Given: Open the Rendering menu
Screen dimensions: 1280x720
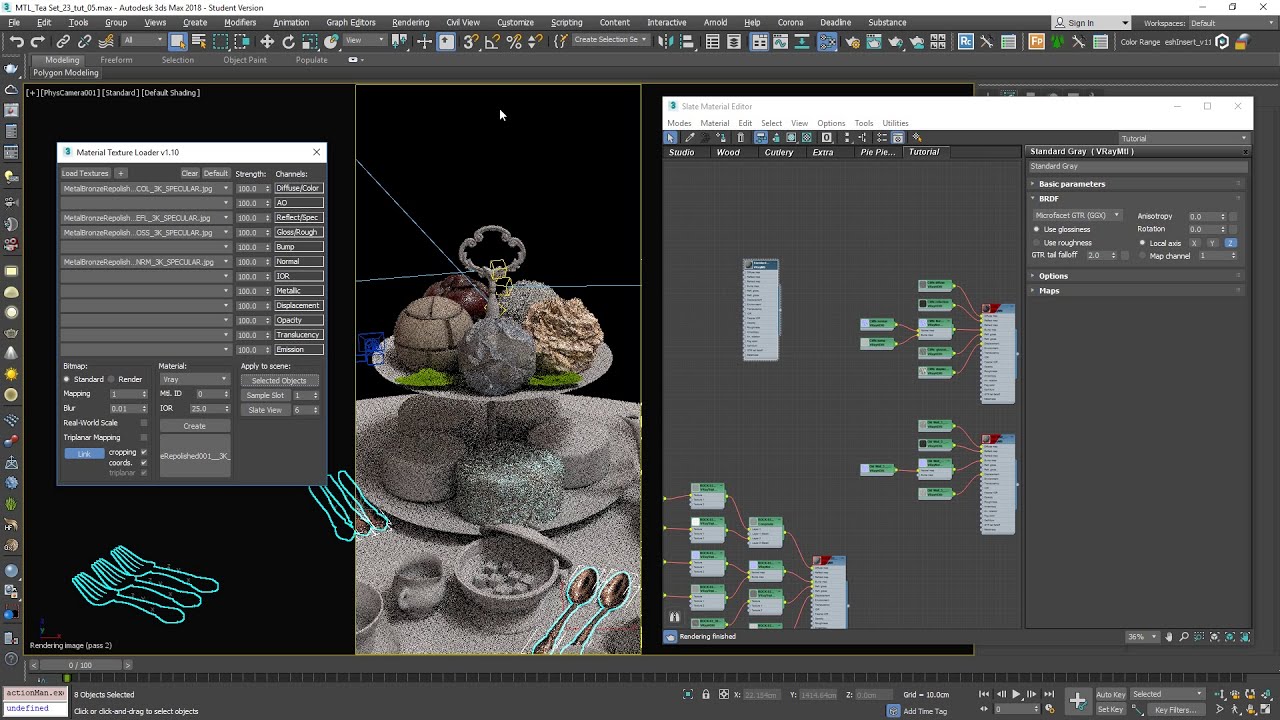Looking at the screenshot, I should (409, 22).
